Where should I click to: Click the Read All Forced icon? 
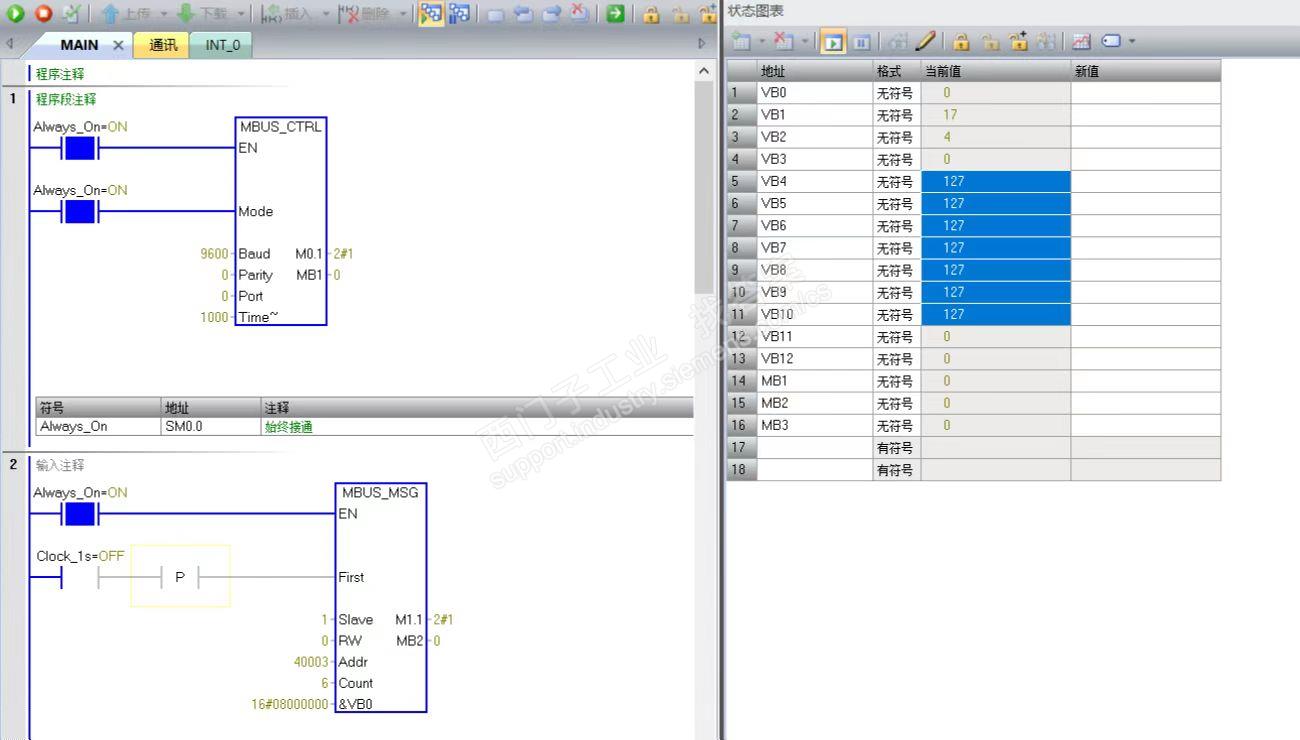coord(1047,41)
